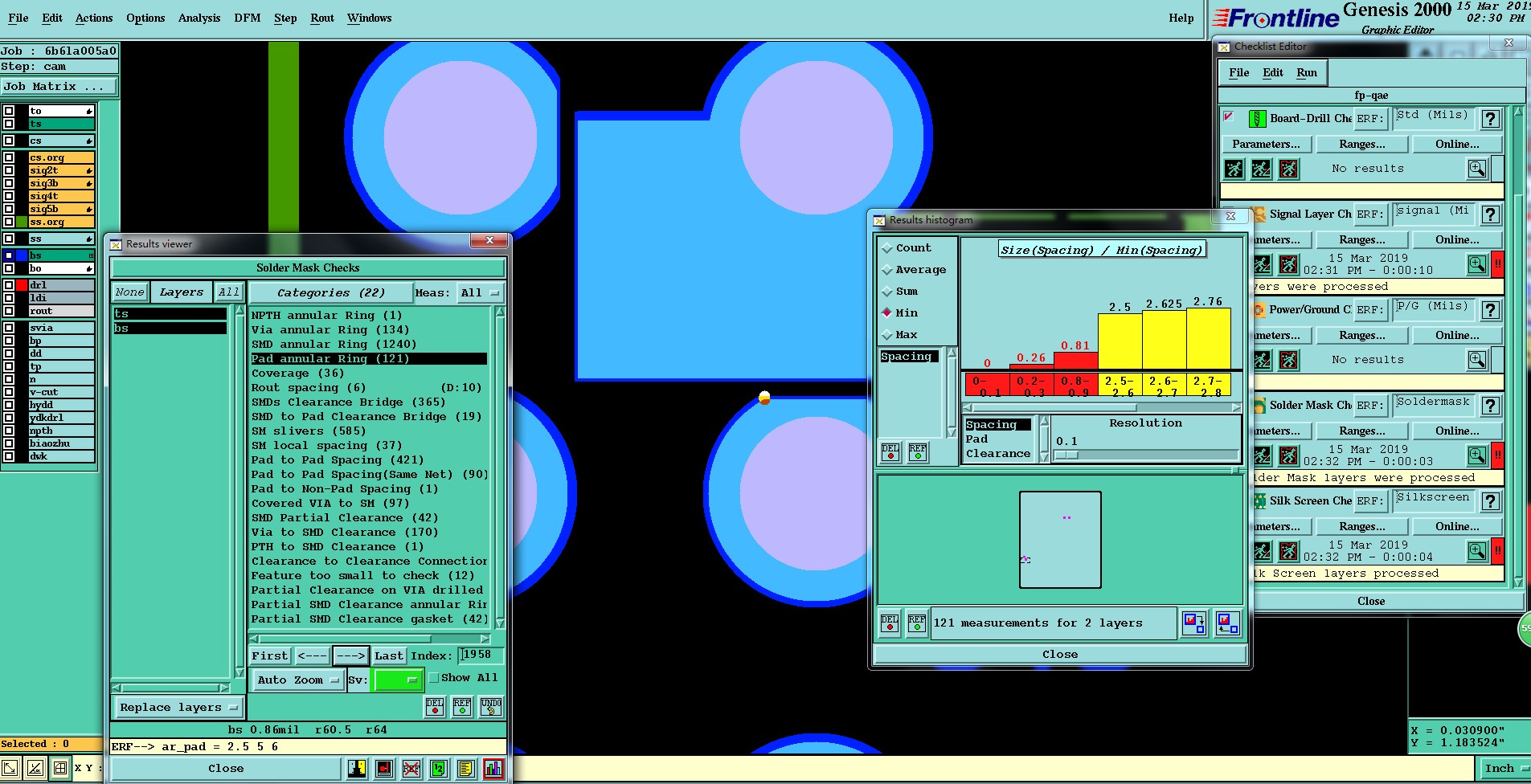Open the histogram bar-chart icon in Results viewer
The width and height of the screenshot is (1531, 784).
(493, 769)
